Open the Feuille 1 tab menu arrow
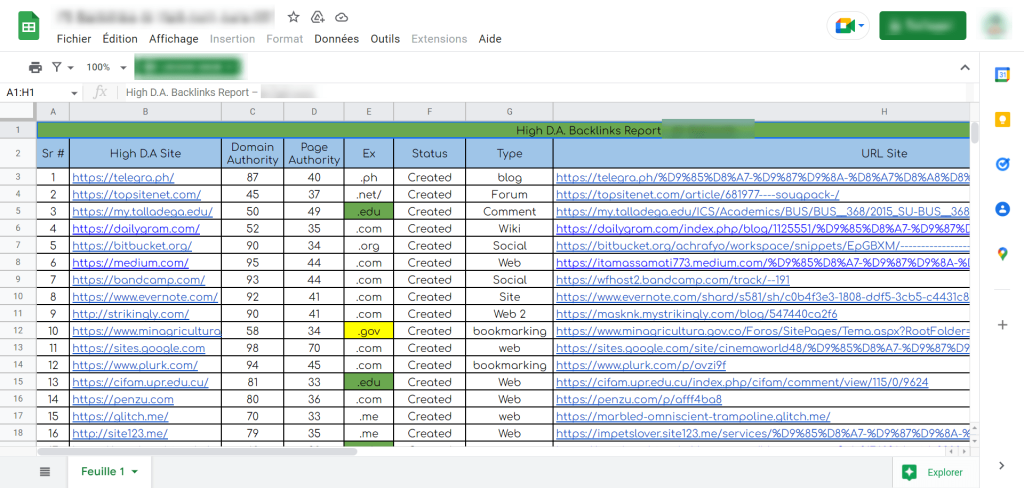This screenshot has height=488, width=1024. coord(135,472)
